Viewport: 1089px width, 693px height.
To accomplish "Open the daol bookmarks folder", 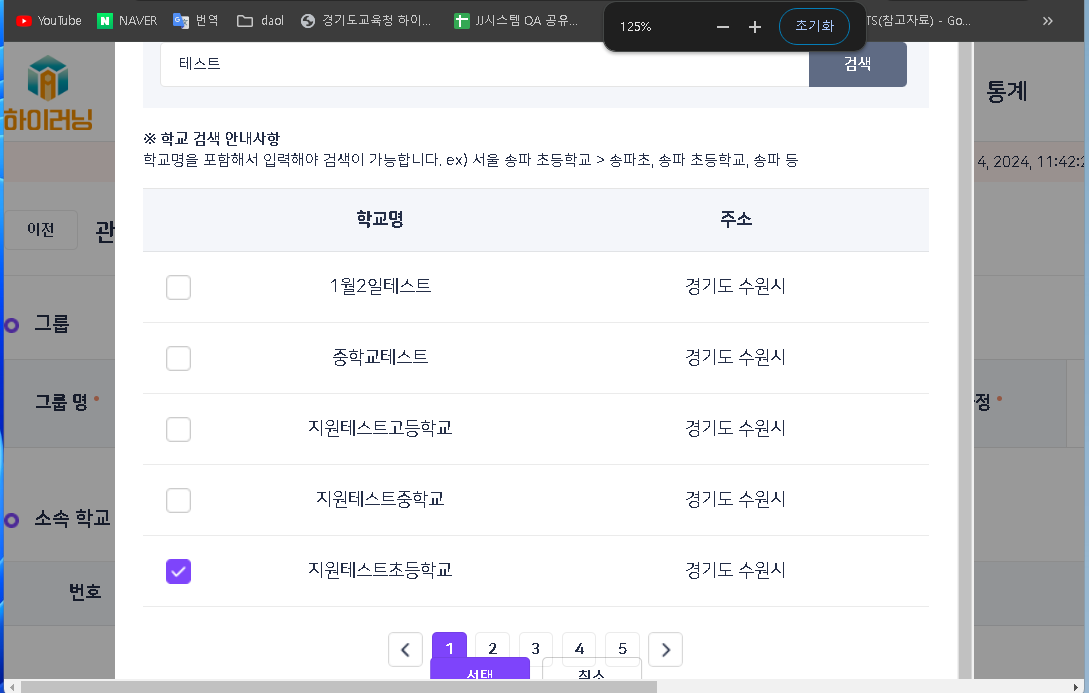I will click(x=260, y=20).
